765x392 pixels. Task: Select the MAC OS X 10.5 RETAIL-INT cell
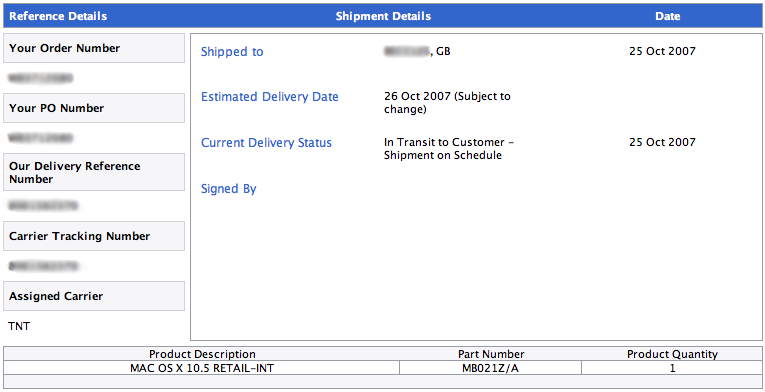click(201, 368)
